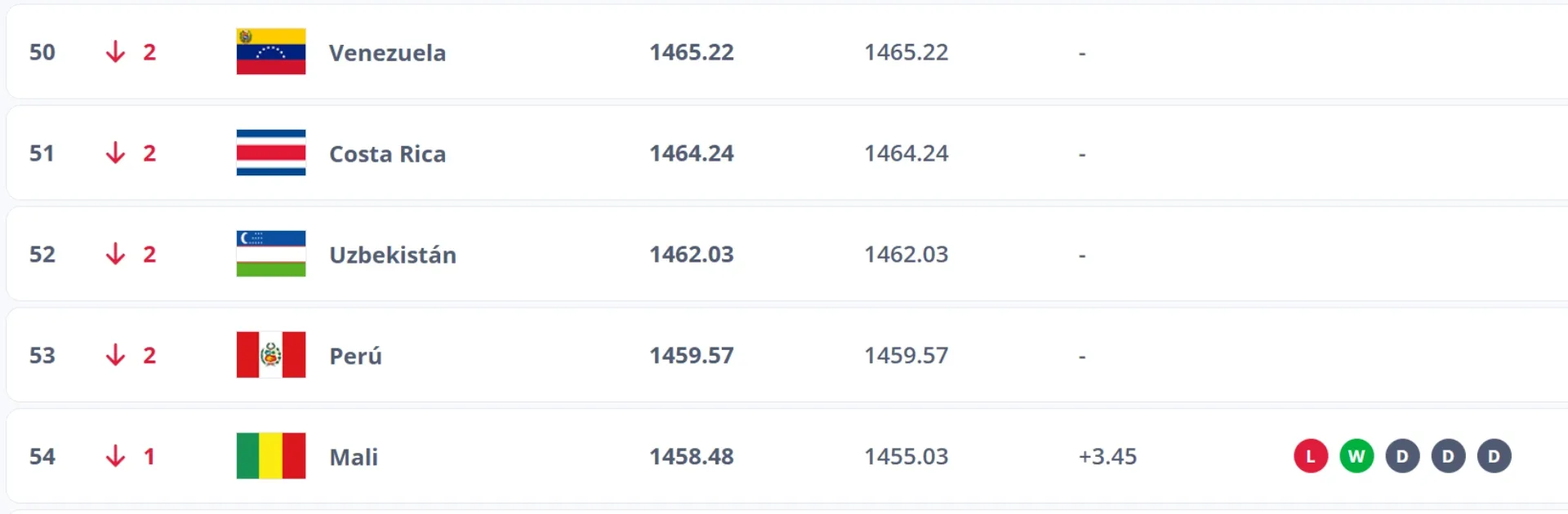
Task: Select the Uzbekistán flag image
Action: 271,254
